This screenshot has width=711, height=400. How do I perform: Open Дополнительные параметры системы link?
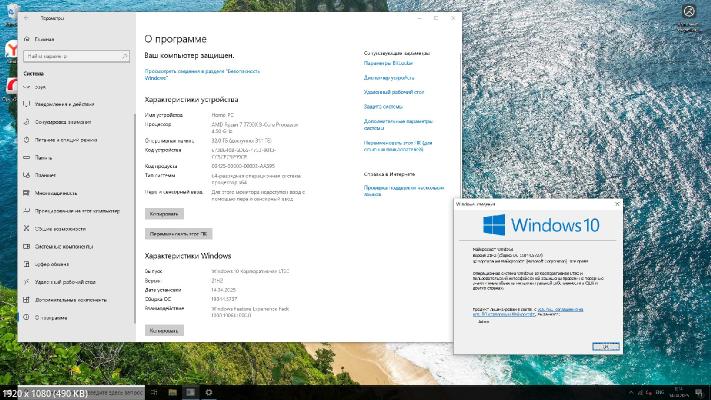point(398,125)
